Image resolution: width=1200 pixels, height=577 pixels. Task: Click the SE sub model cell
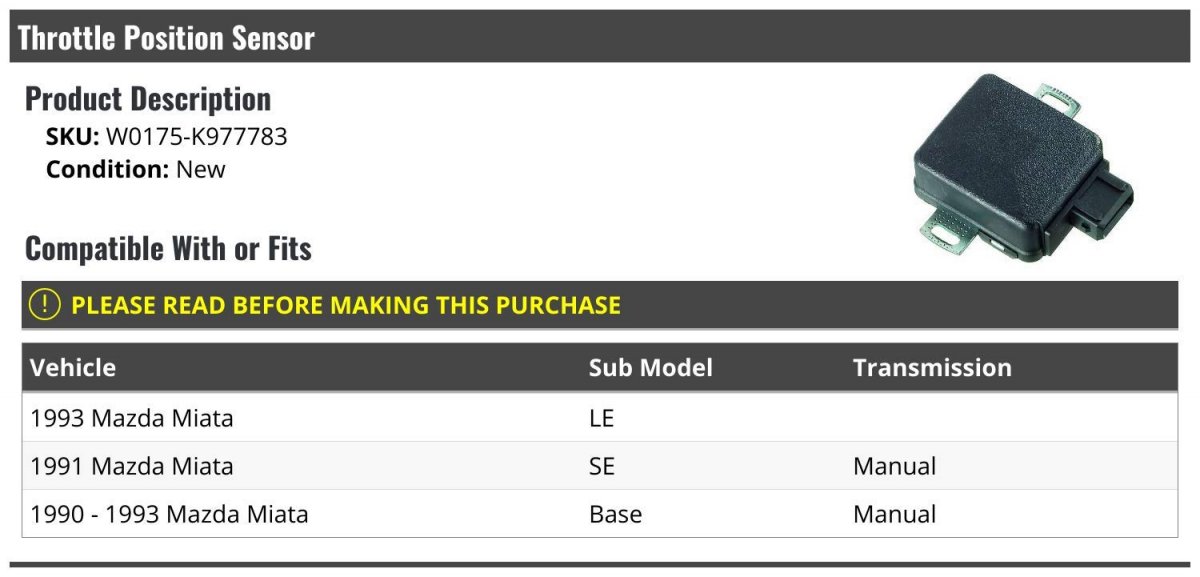[602, 465]
